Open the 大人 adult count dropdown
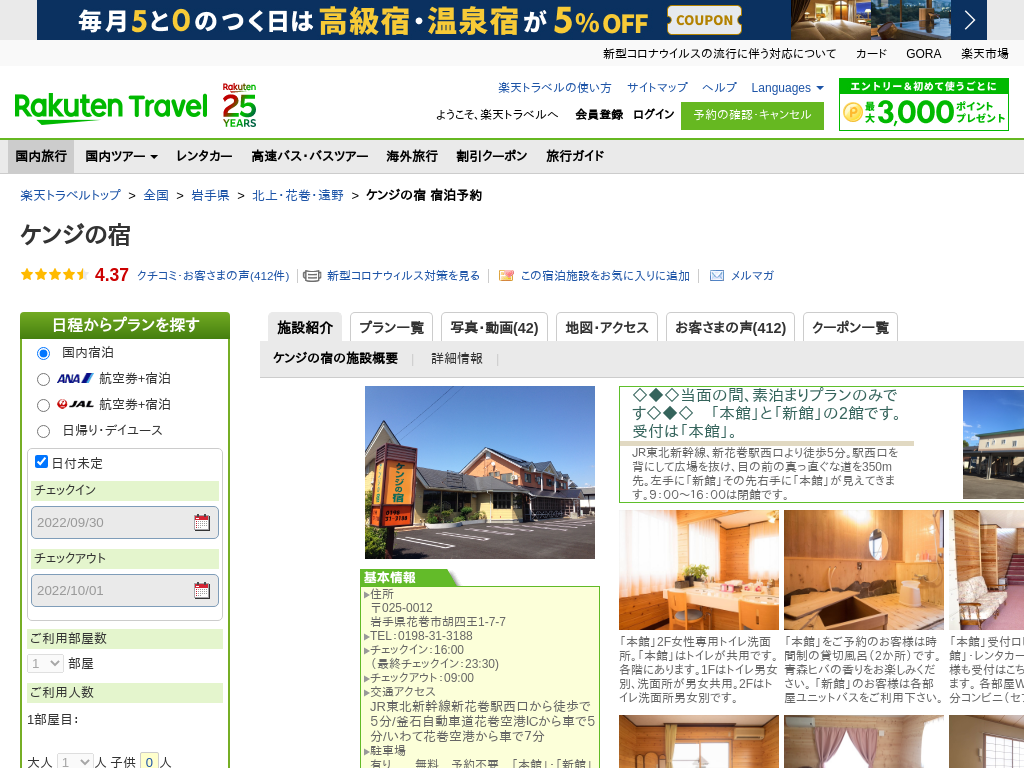The height and width of the screenshot is (768, 1024). [x=75, y=762]
